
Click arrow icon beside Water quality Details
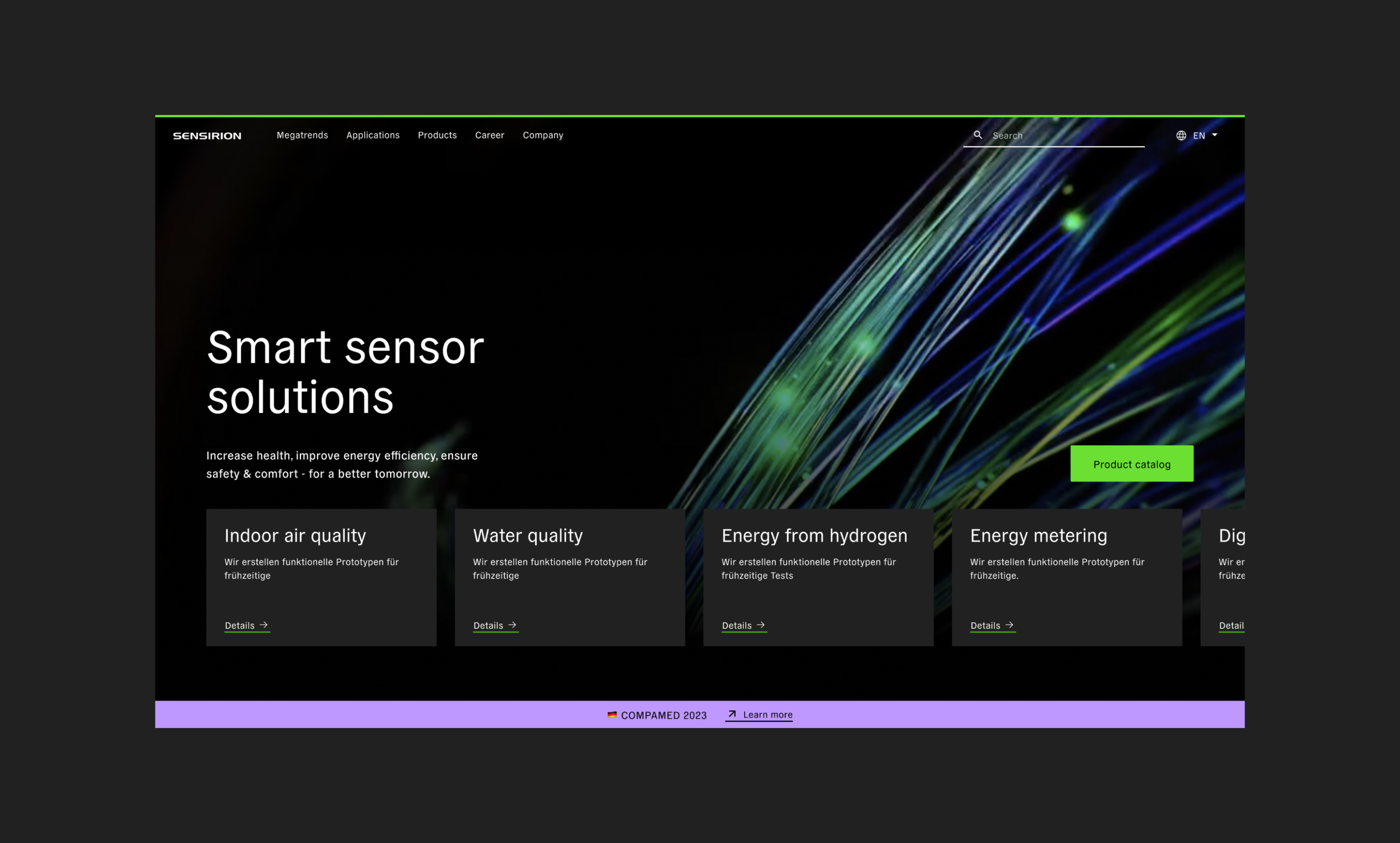[512, 625]
